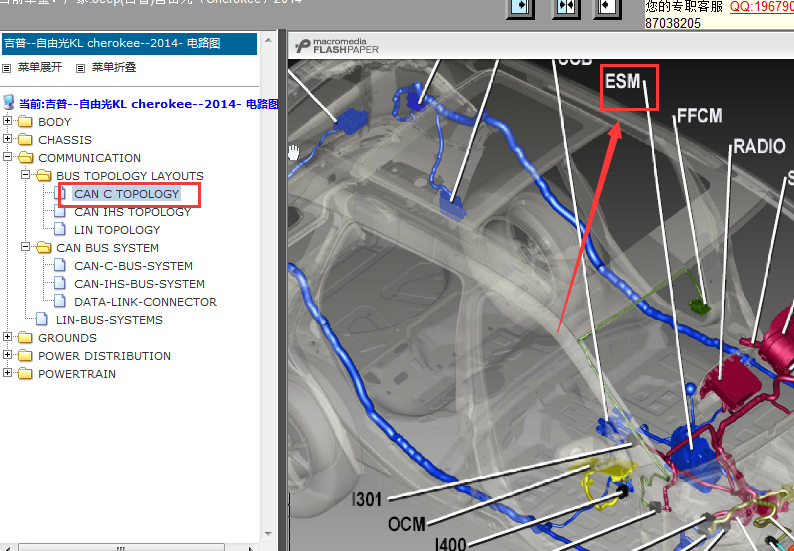Expand the POWERTRAIN folder node

pyautogui.click(x=7, y=373)
